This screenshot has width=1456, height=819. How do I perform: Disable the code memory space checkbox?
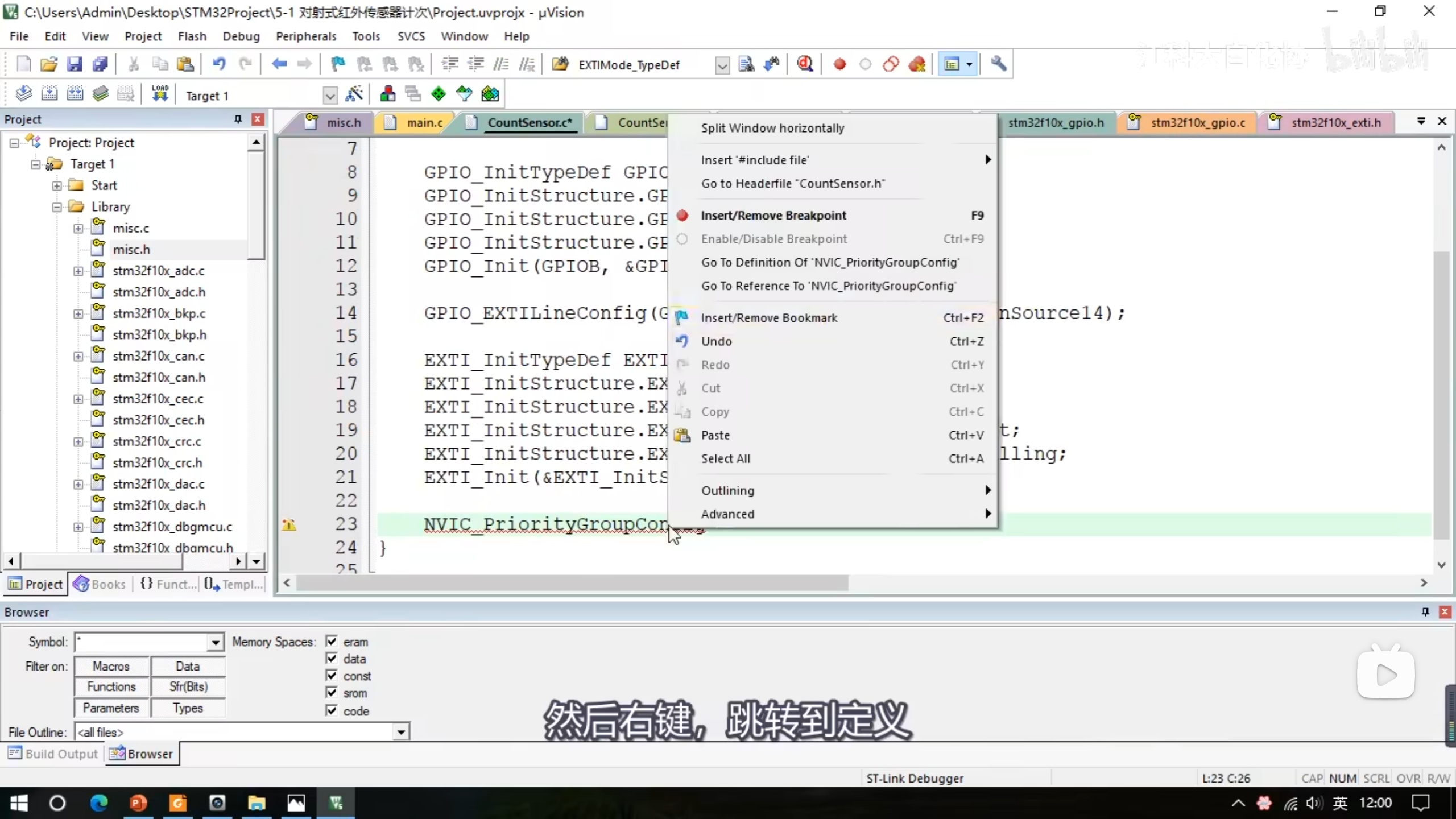pos(332,710)
